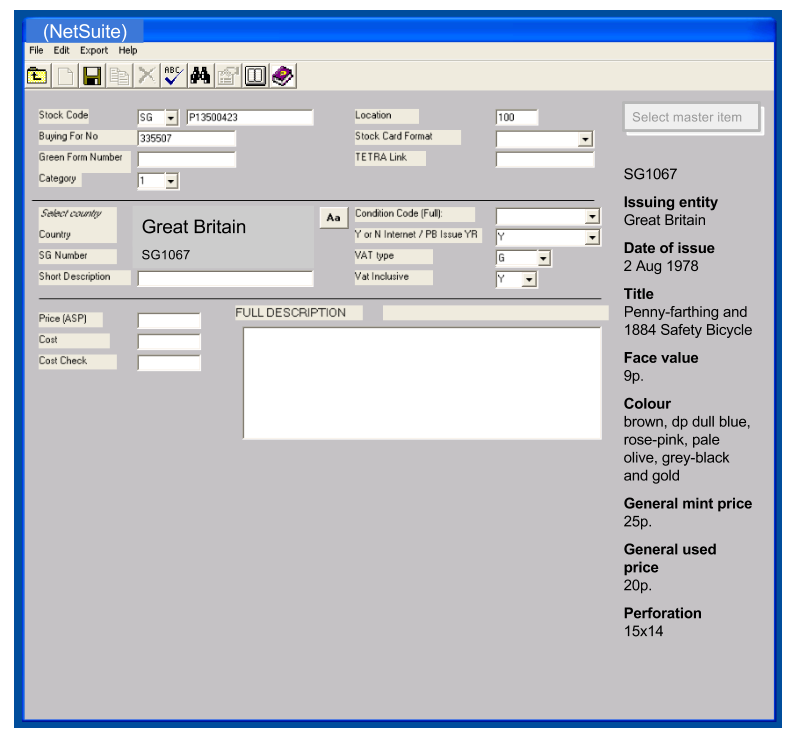Screen dimensions: 793x737
Task: Click the stock code field P13500423
Action: coord(250,117)
